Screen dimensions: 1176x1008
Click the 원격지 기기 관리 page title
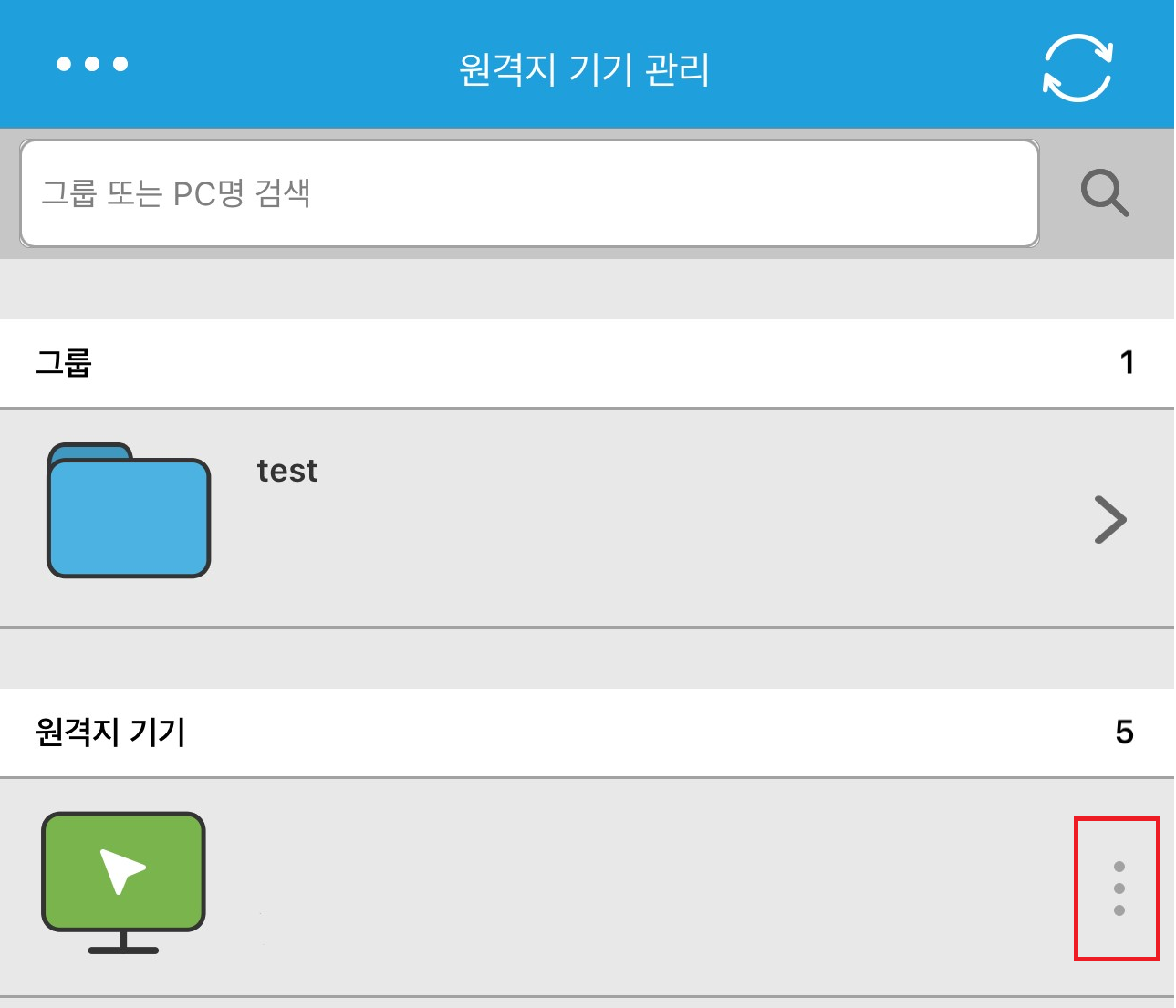584,68
